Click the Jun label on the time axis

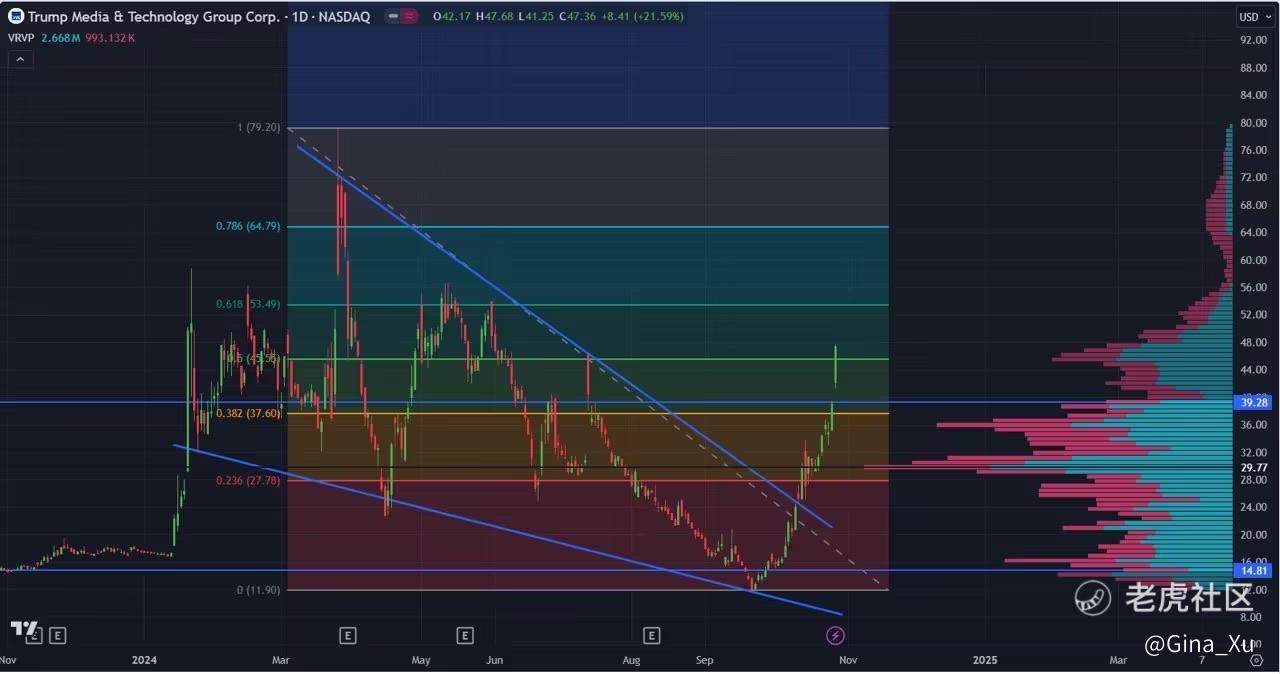point(493,660)
